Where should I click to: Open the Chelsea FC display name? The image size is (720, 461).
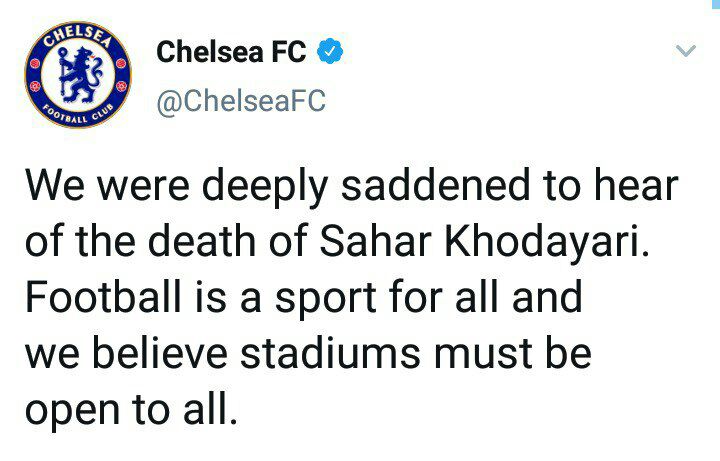(x=231, y=51)
